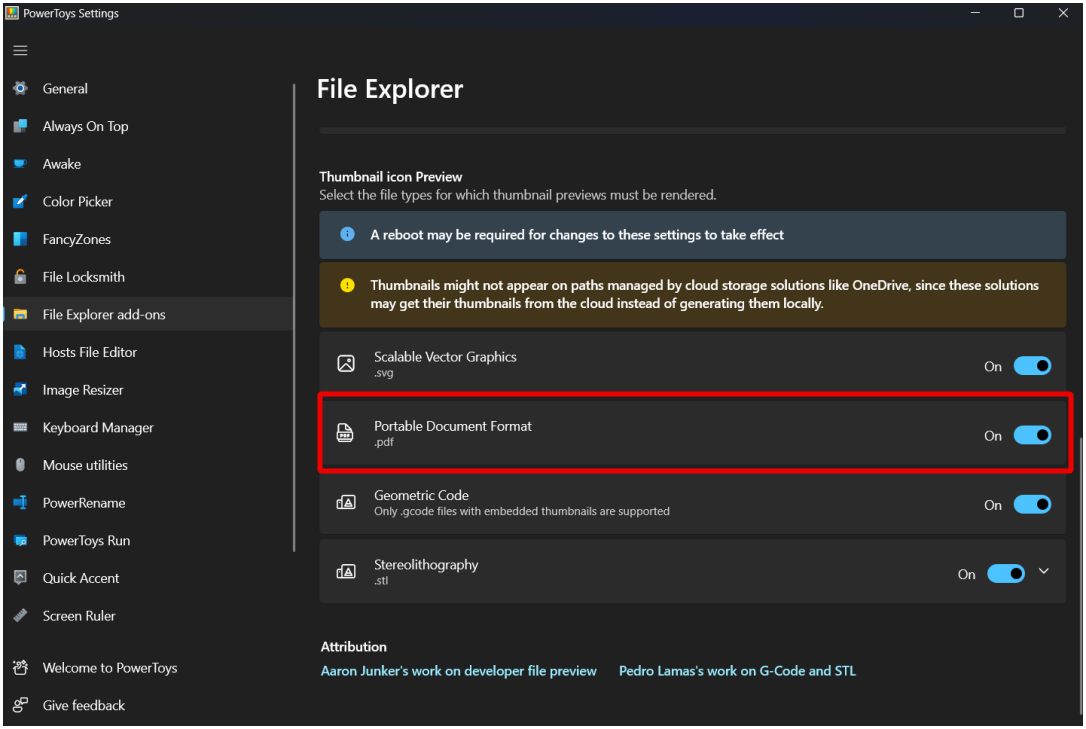
Task: Go to Mouse utilities settings
Action: (x=85, y=465)
